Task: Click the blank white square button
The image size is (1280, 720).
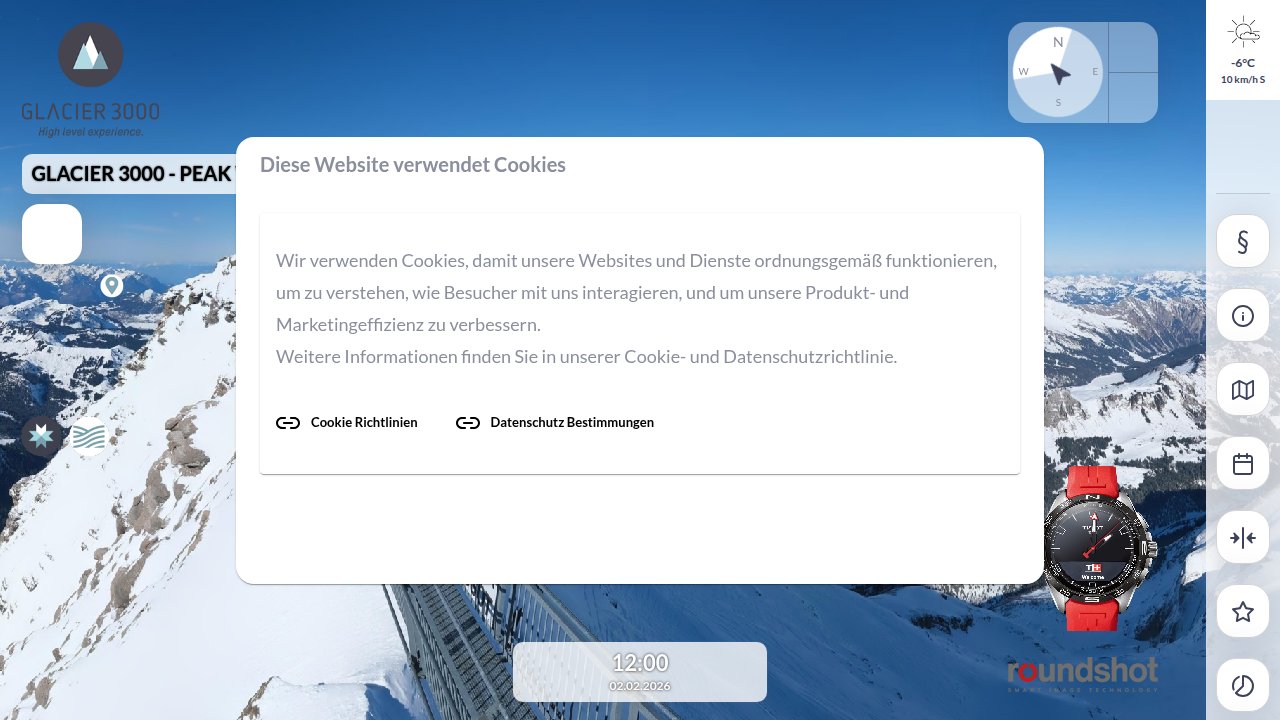Action: click(52, 234)
